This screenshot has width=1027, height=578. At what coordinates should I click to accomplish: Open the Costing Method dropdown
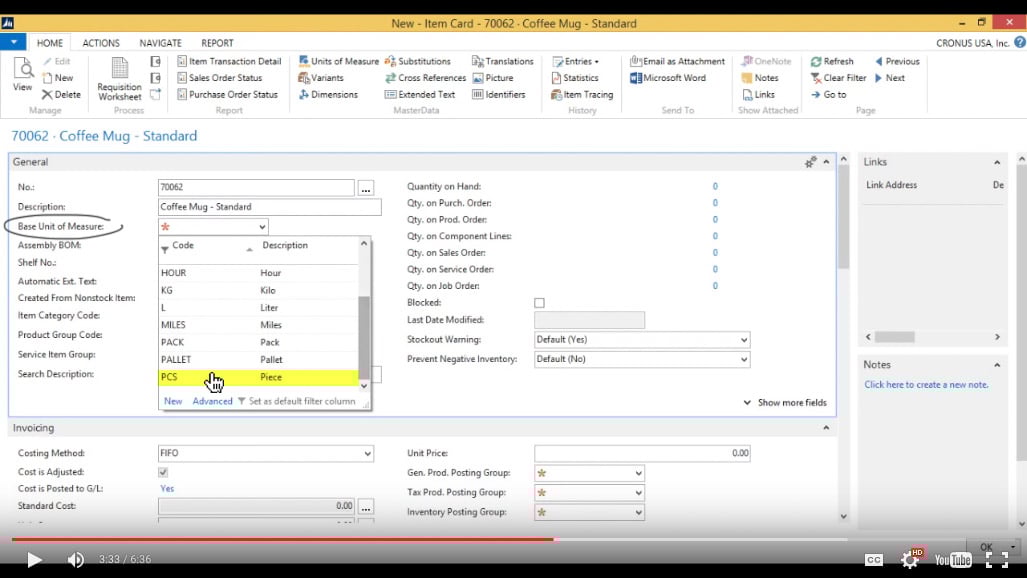(x=366, y=453)
